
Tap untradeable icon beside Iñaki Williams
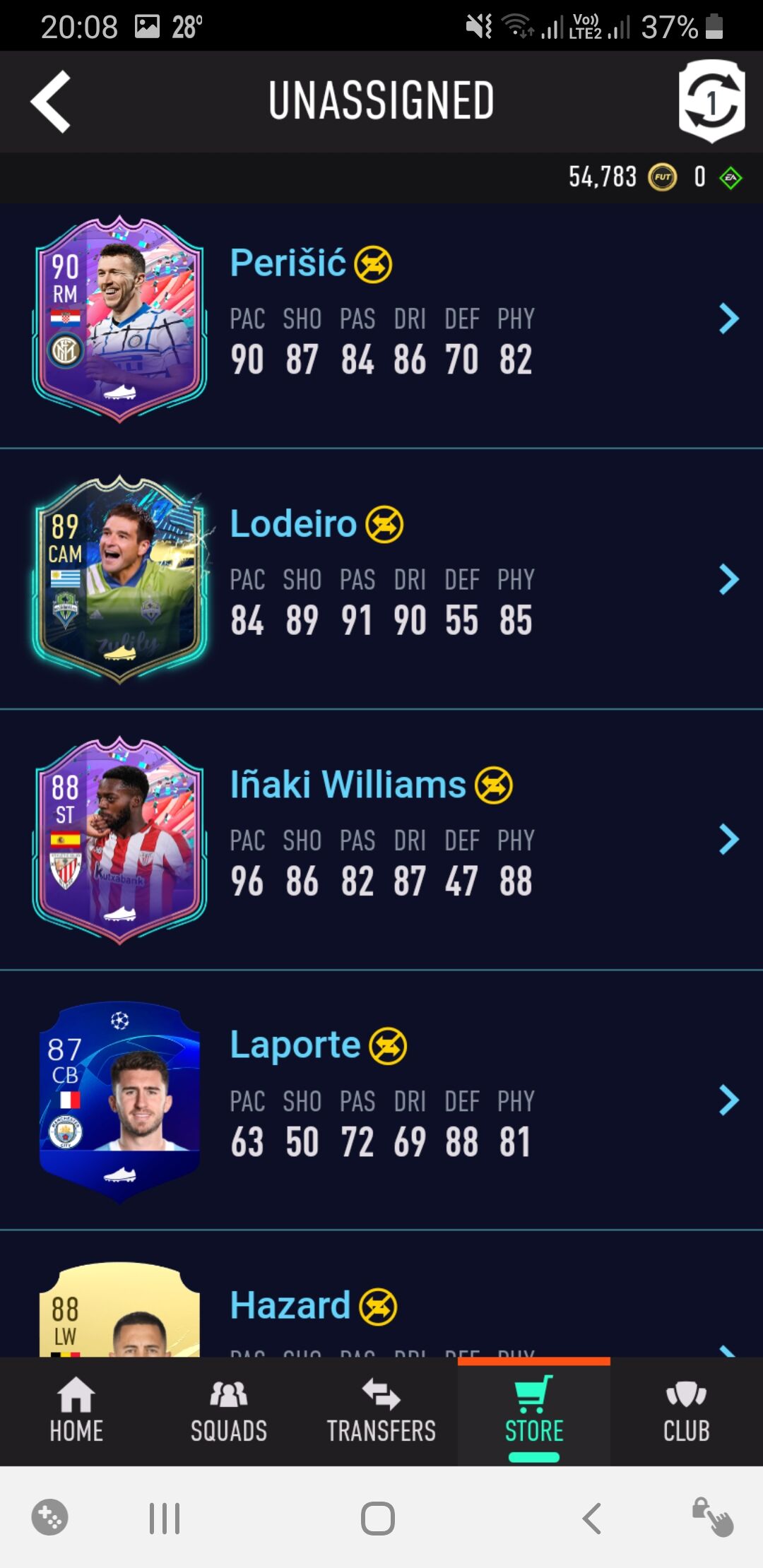pos(493,785)
